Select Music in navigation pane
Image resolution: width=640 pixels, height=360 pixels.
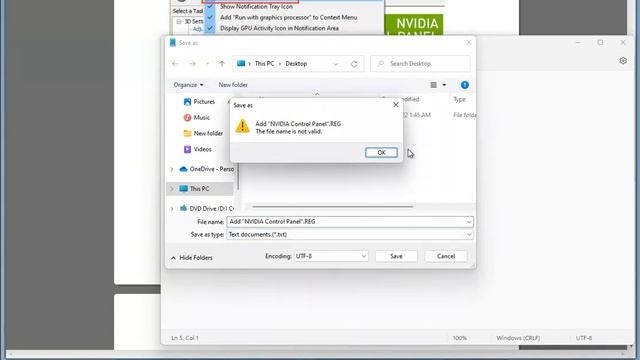coord(202,118)
